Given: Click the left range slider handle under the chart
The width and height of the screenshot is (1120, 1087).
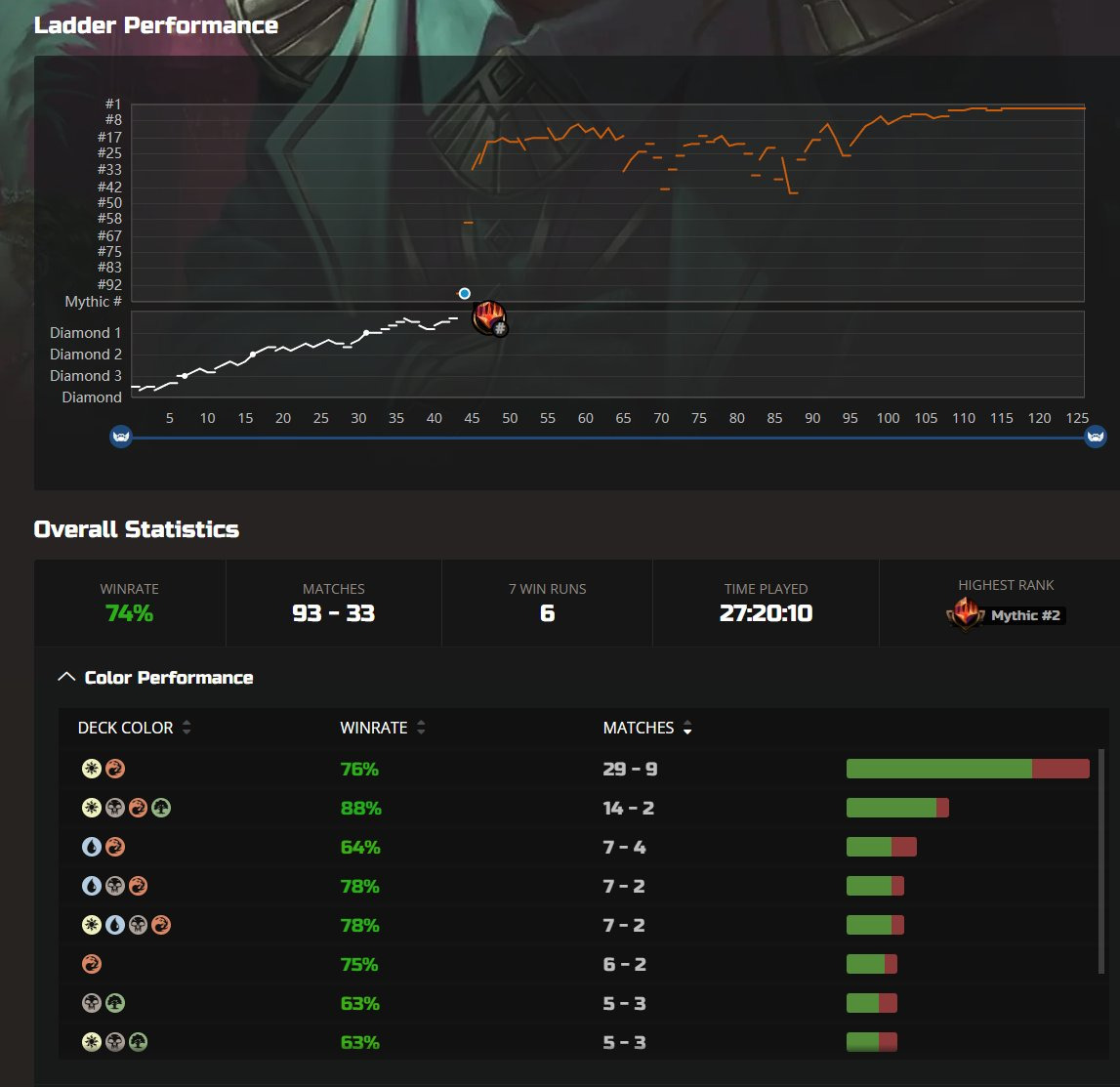Looking at the screenshot, I should coord(121,438).
